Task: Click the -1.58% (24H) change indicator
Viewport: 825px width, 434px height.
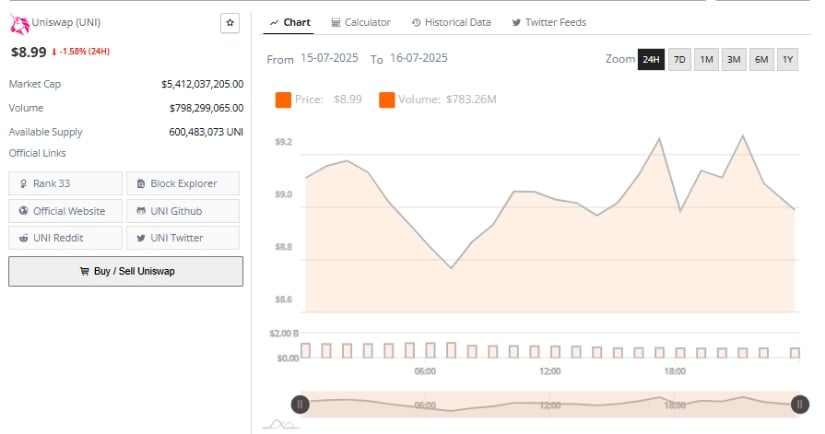Action: (81, 52)
